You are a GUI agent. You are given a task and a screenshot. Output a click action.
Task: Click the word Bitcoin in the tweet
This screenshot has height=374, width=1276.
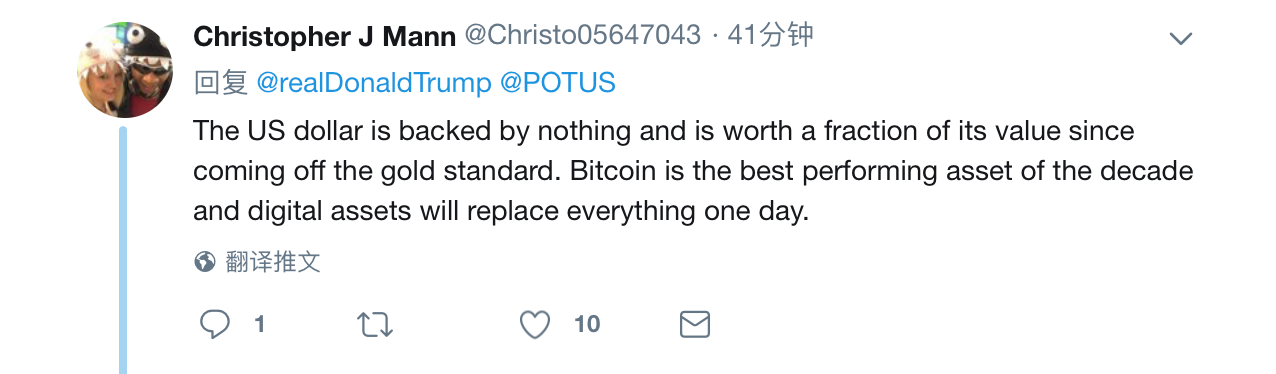613,171
